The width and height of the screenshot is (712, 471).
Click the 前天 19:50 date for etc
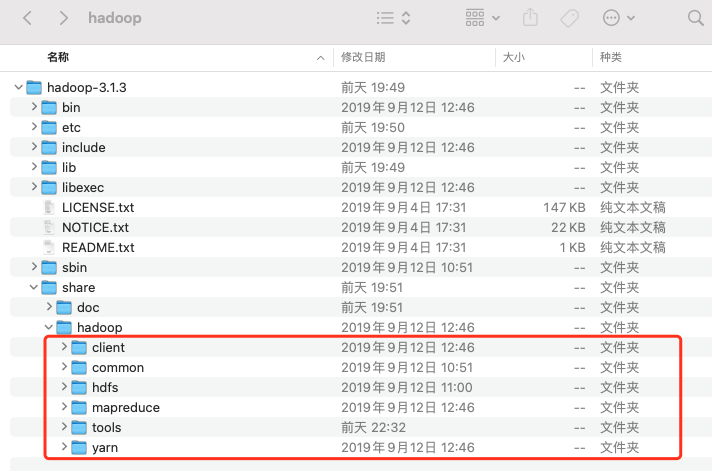373,128
